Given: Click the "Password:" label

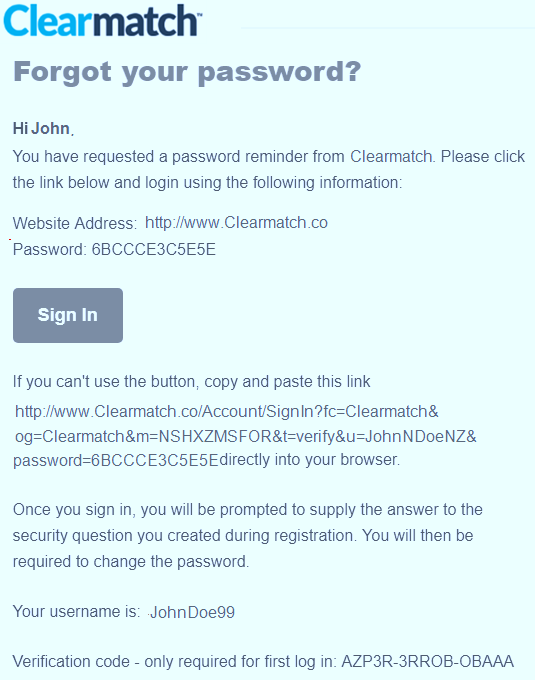Looking at the screenshot, I should click(x=50, y=249).
